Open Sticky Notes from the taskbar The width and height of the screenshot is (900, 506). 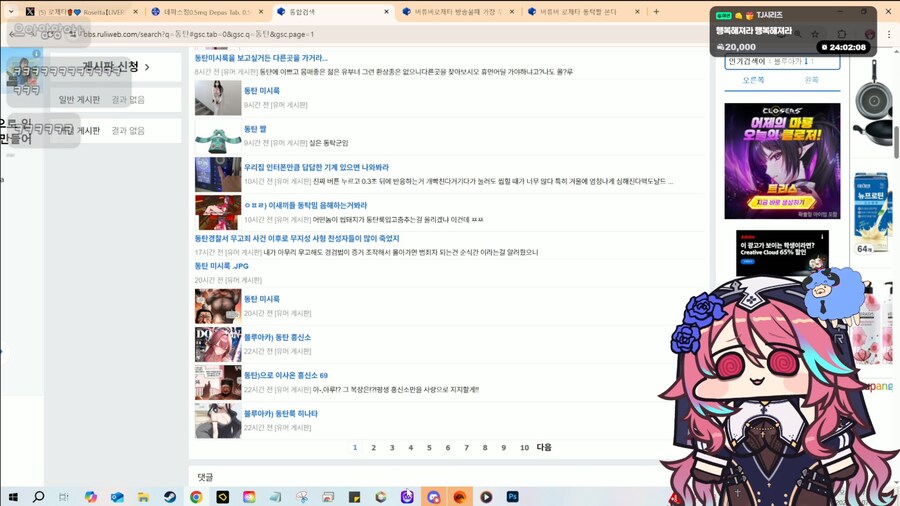coord(355,497)
